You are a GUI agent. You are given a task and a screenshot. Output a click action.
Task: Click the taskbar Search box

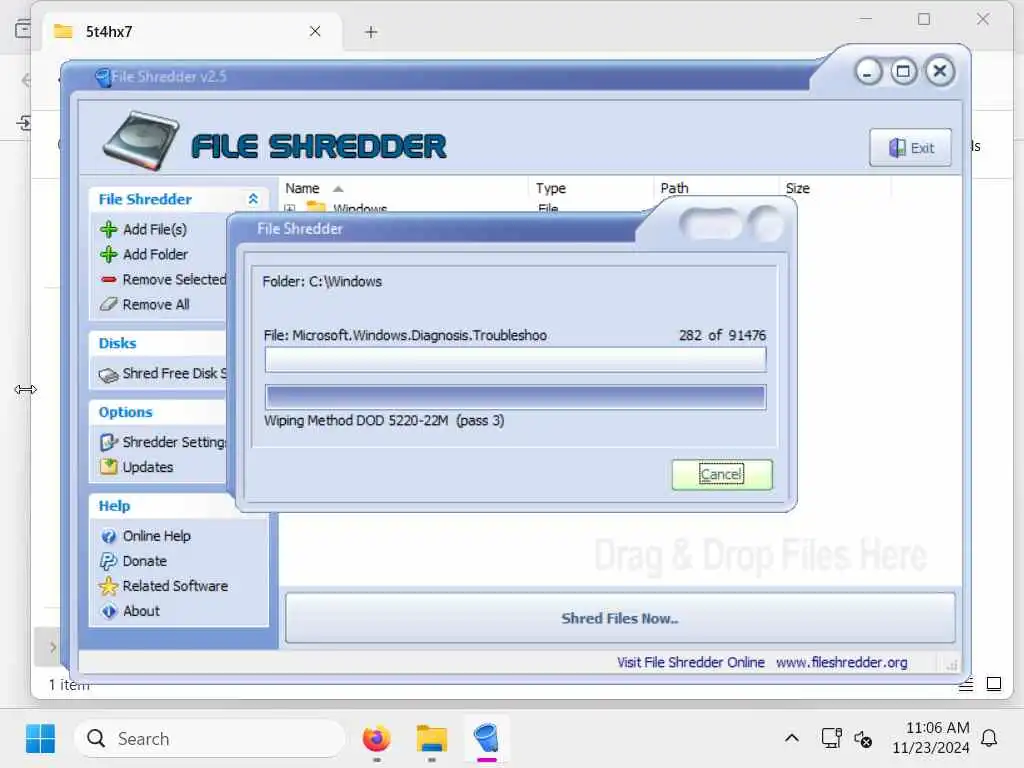[210, 739]
